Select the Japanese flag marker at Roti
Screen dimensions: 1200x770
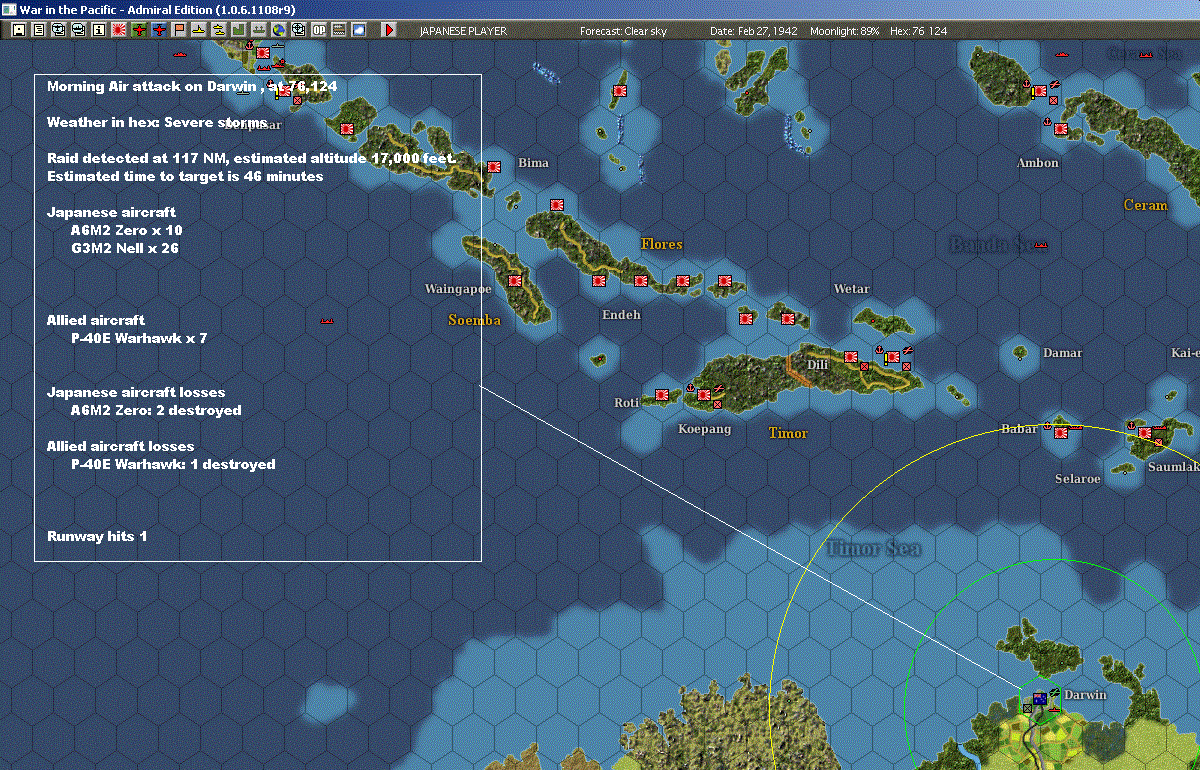pos(661,395)
